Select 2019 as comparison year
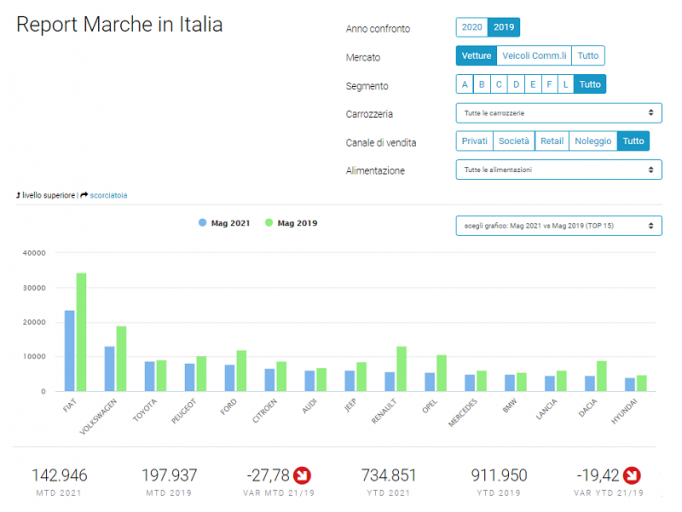Image resolution: width=682 pixels, height=512 pixels. (x=504, y=27)
